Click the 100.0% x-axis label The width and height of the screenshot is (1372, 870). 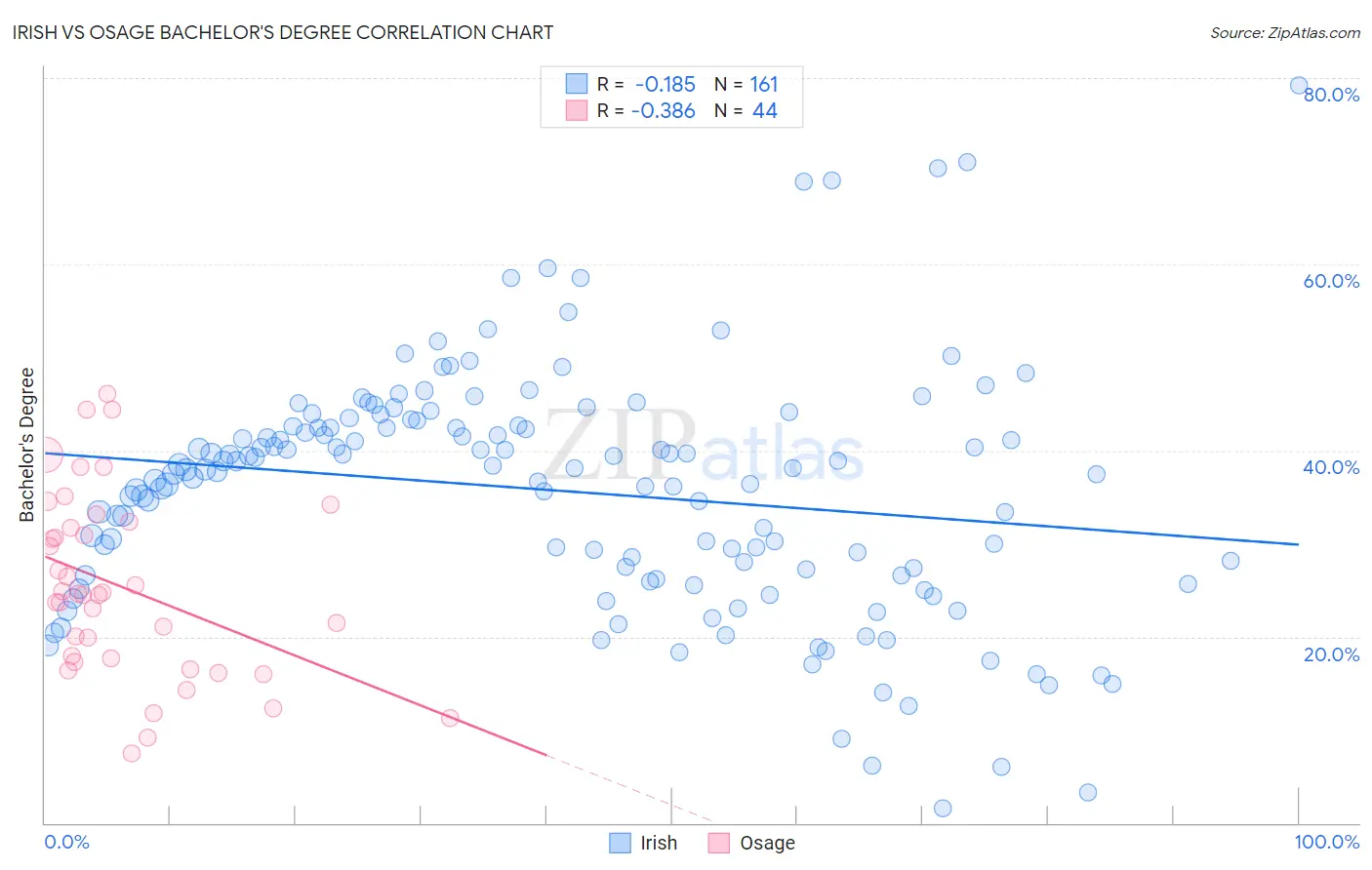(1326, 842)
